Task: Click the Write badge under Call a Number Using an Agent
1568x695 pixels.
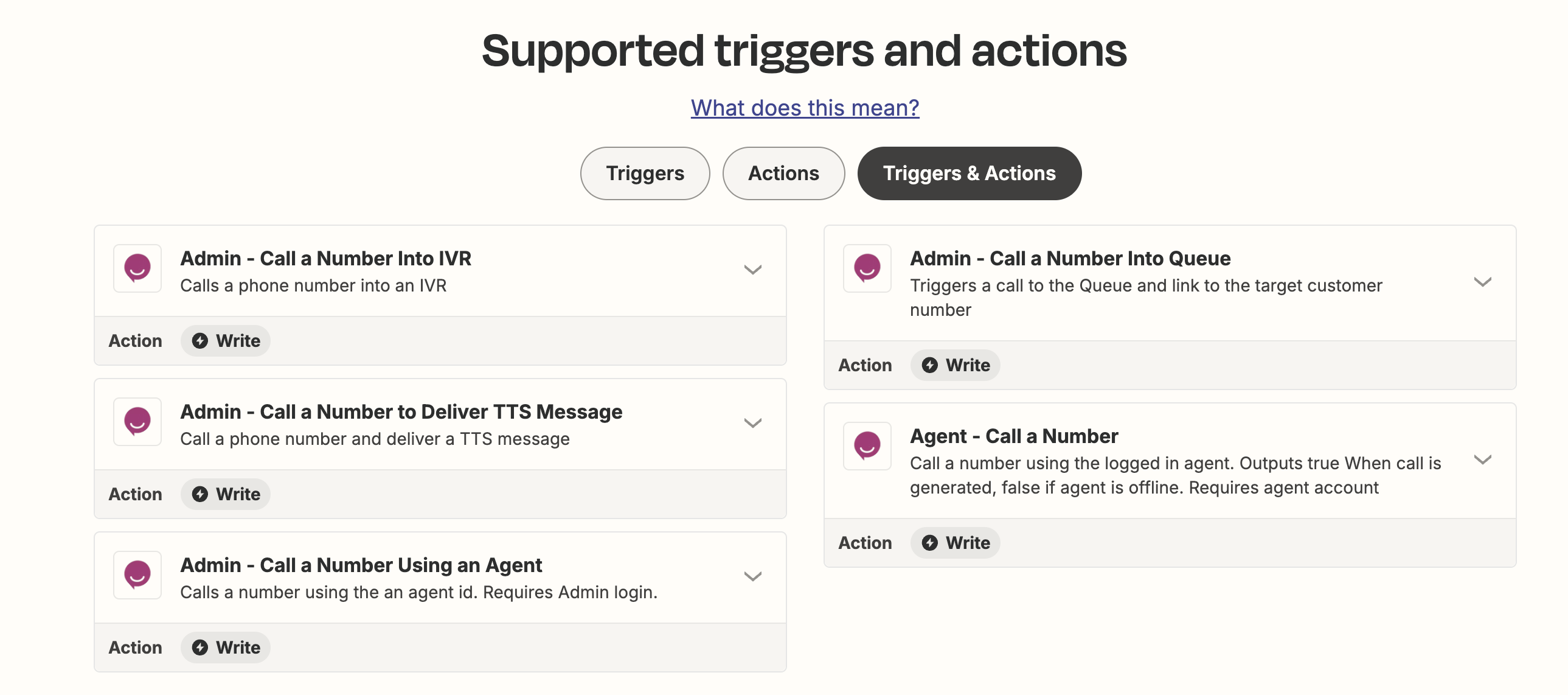Action: click(x=226, y=648)
